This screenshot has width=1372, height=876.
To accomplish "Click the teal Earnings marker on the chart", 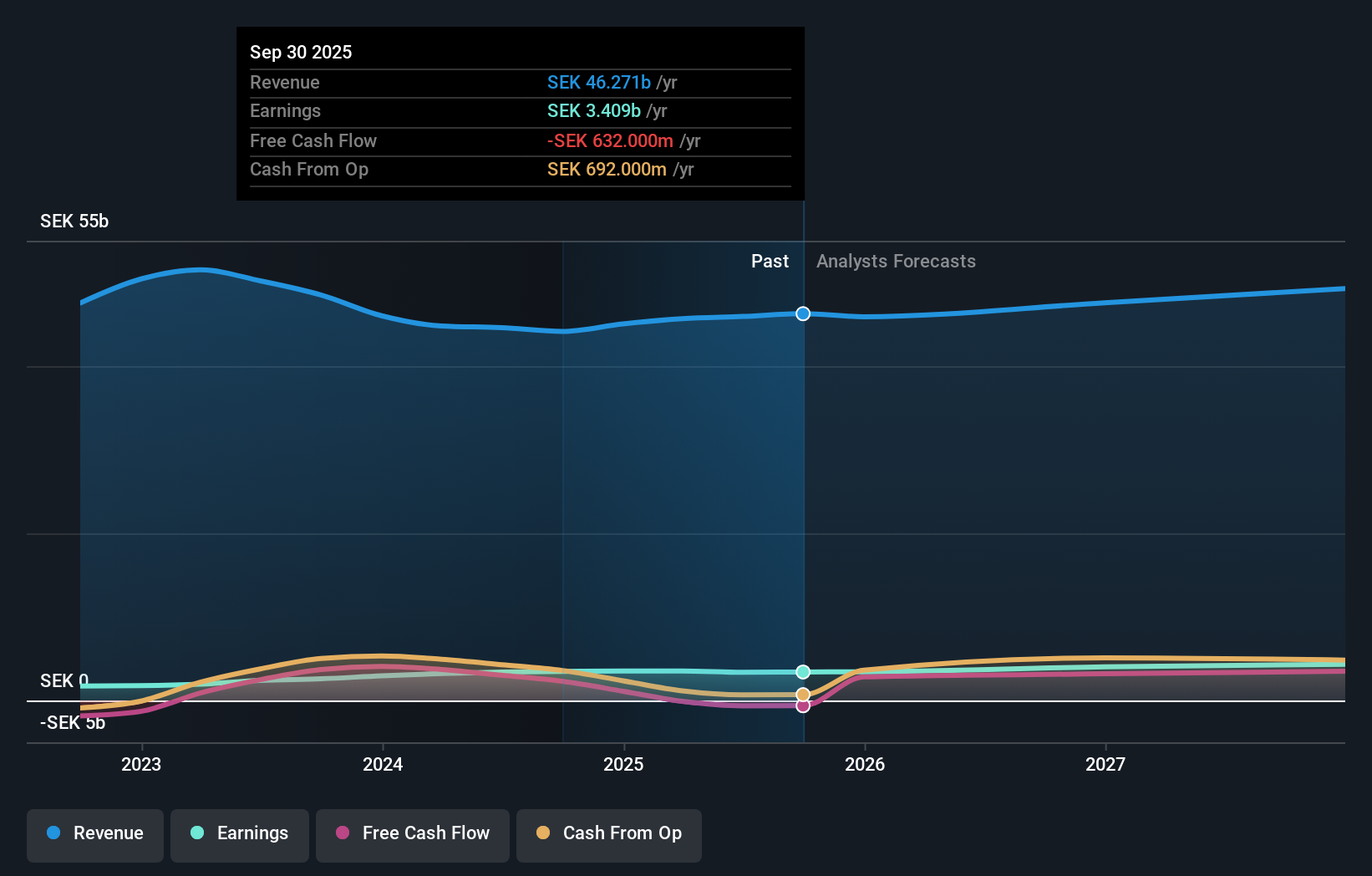I will (x=803, y=671).
